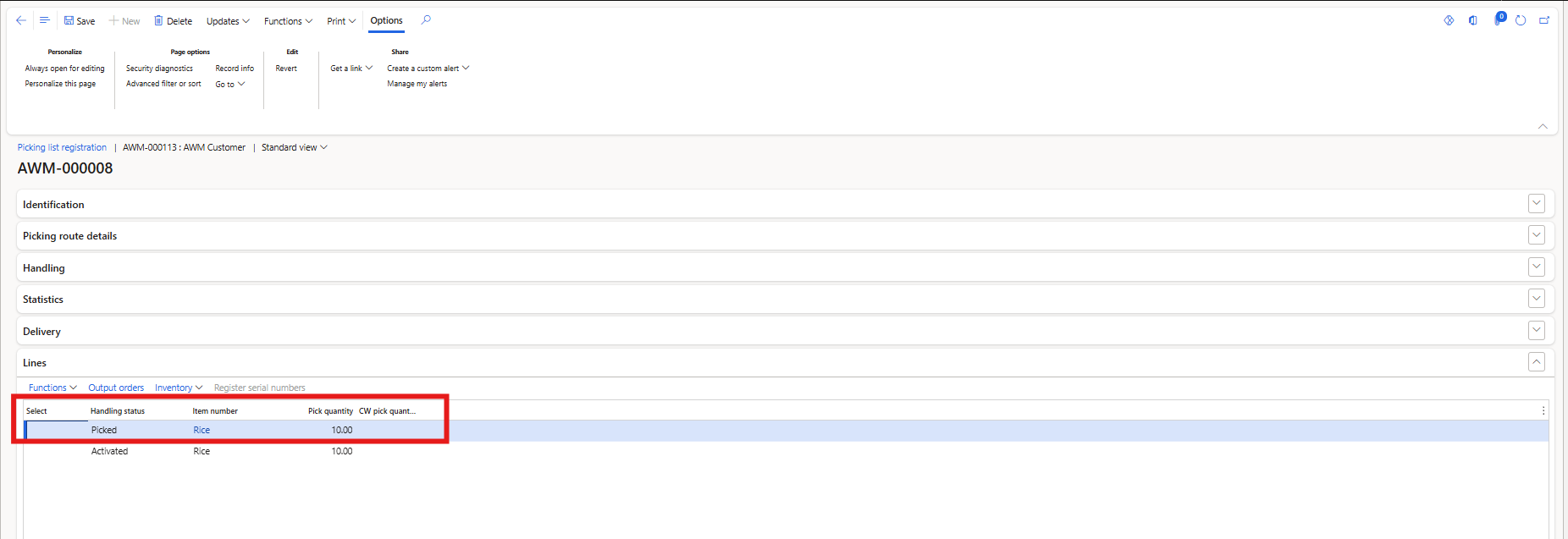Viewport: 1568px width, 539px height.
Task: Expand the Identification section
Action: (x=1537, y=204)
